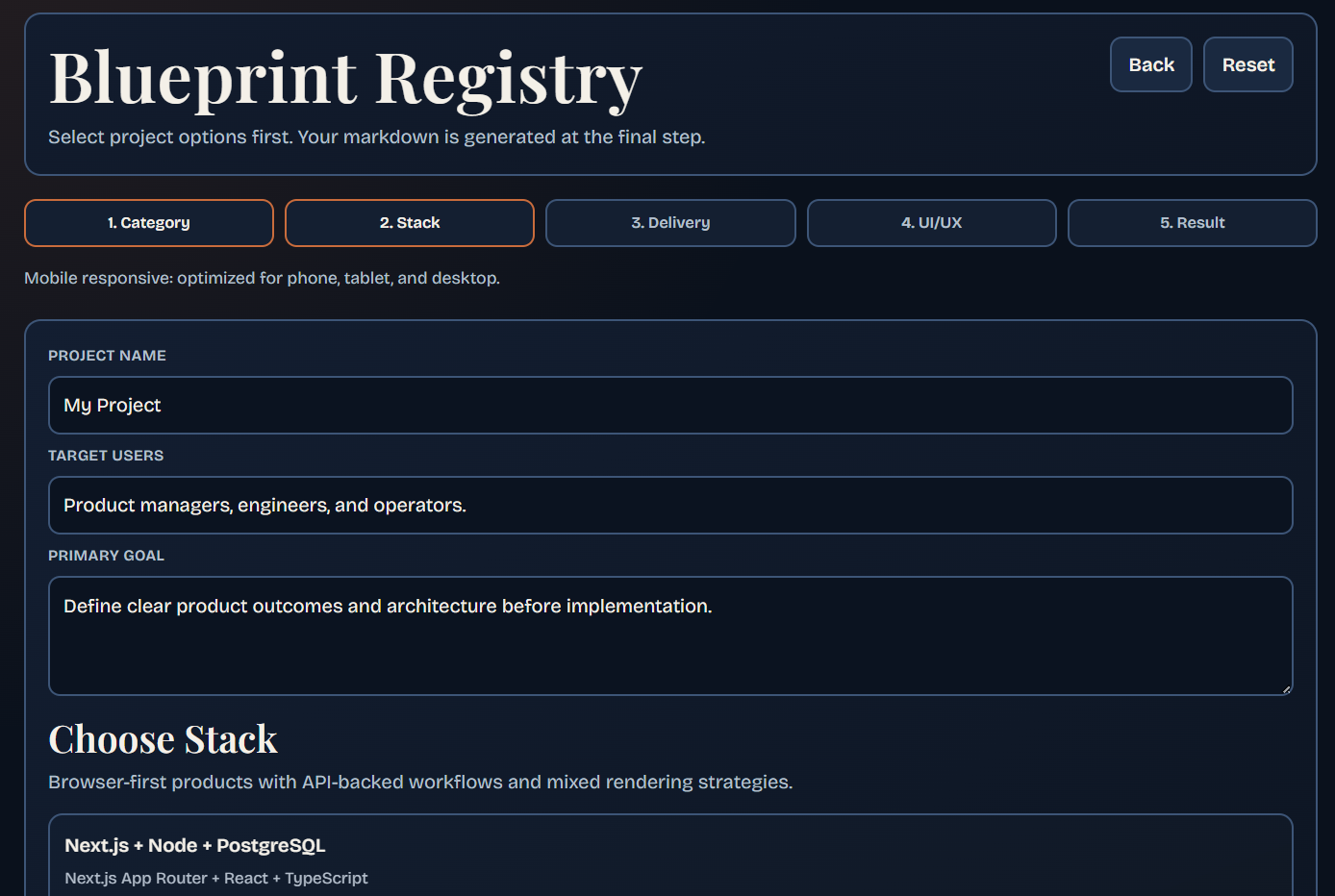Screen dimensions: 1335x896
Task: Click the Choose Stack heading
Action: click(x=163, y=739)
